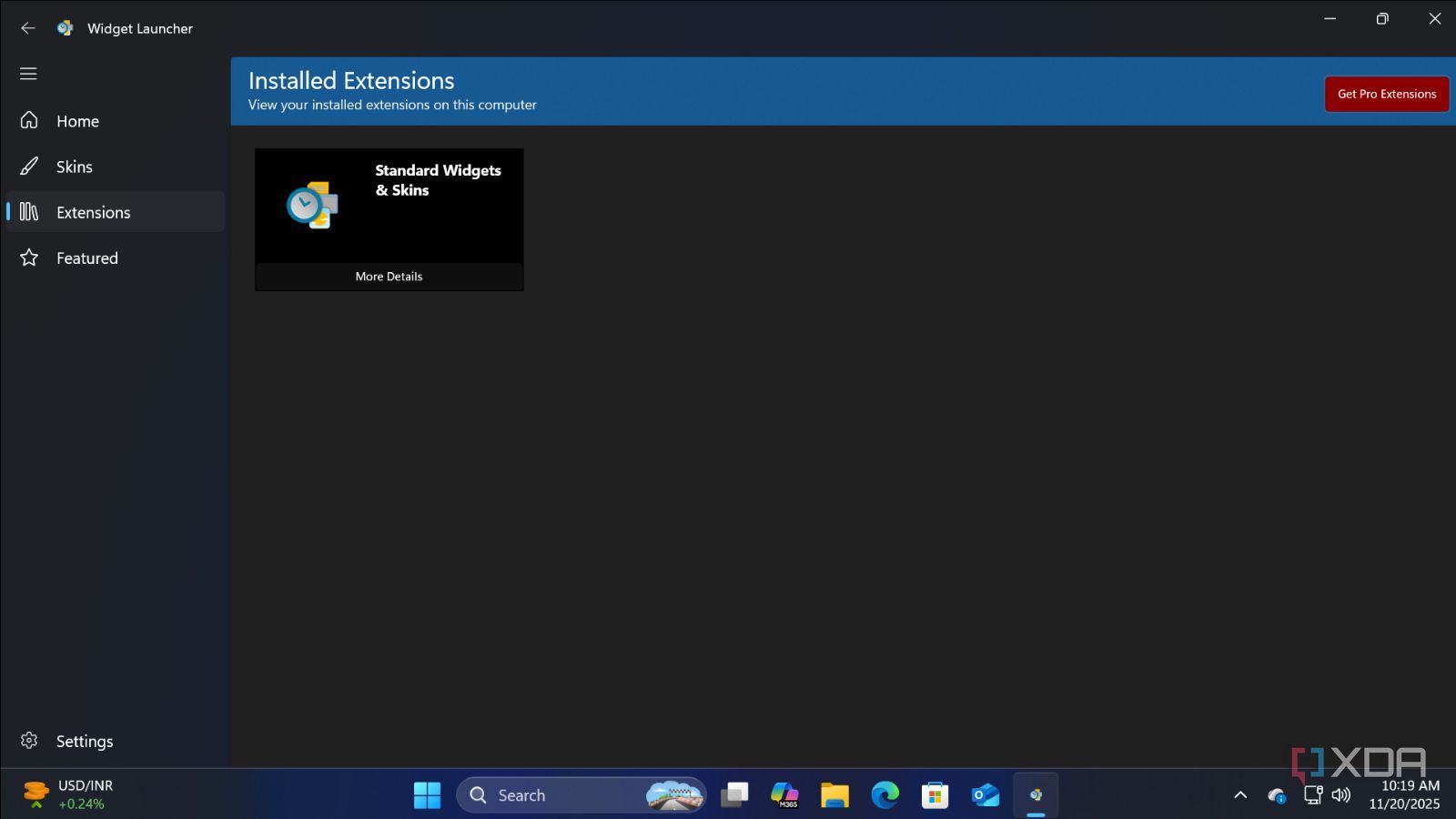Expand the hidden system tray icons

click(1239, 794)
